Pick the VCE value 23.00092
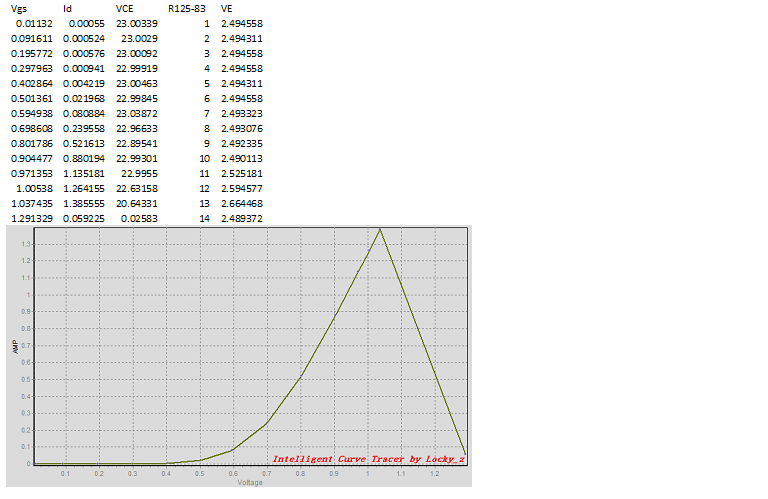The width and height of the screenshot is (768, 499). tap(137, 53)
